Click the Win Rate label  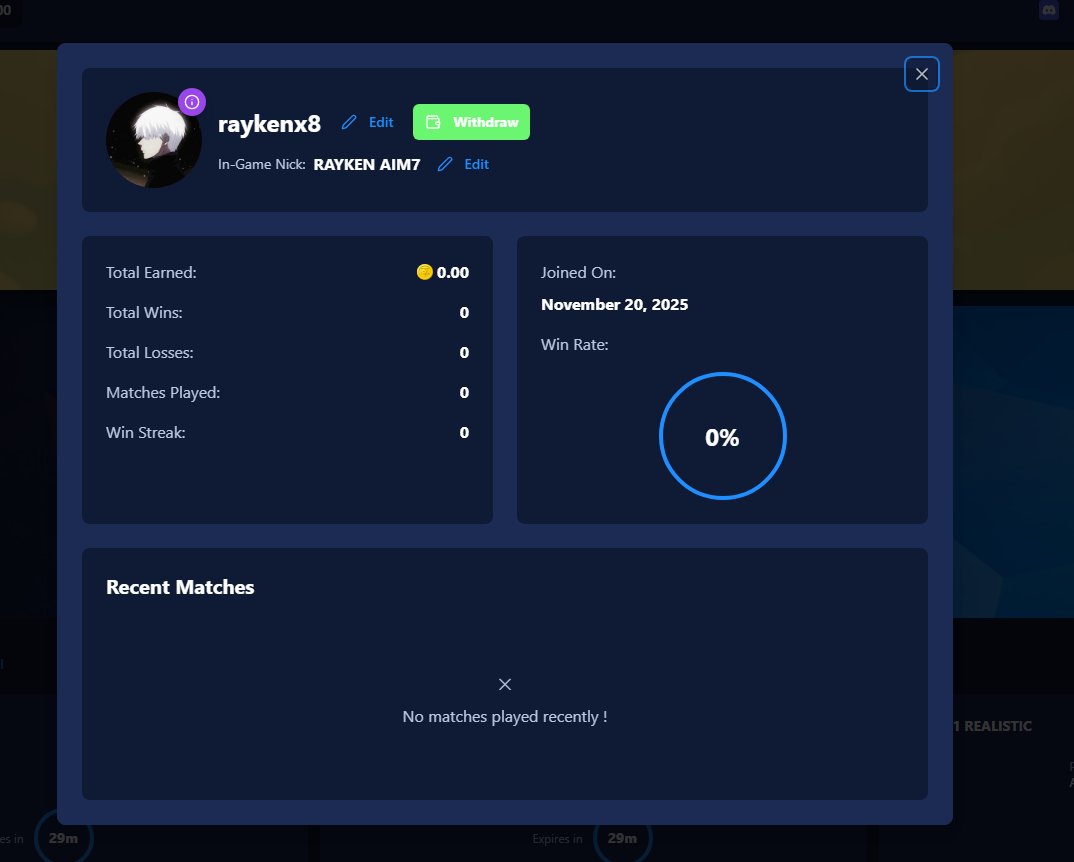575,345
